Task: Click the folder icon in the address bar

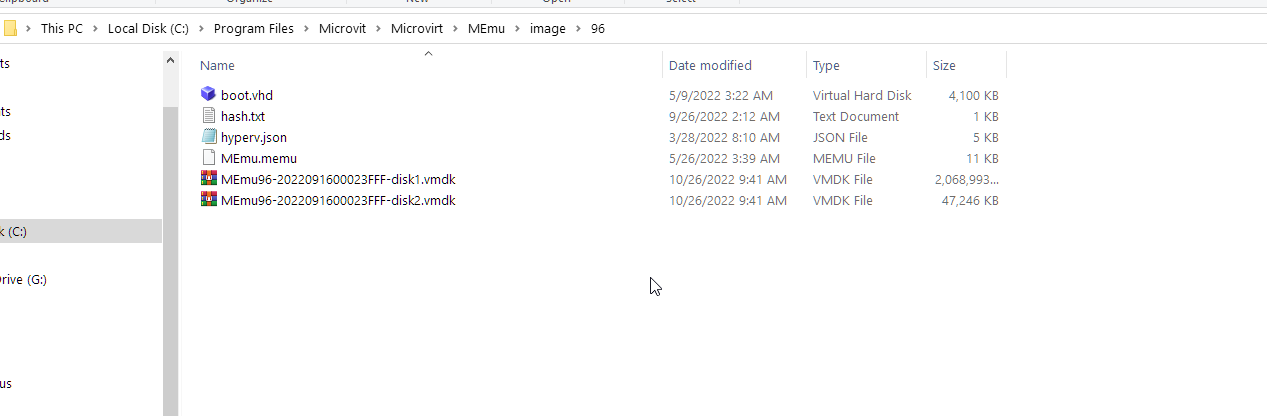Action: coord(10,29)
